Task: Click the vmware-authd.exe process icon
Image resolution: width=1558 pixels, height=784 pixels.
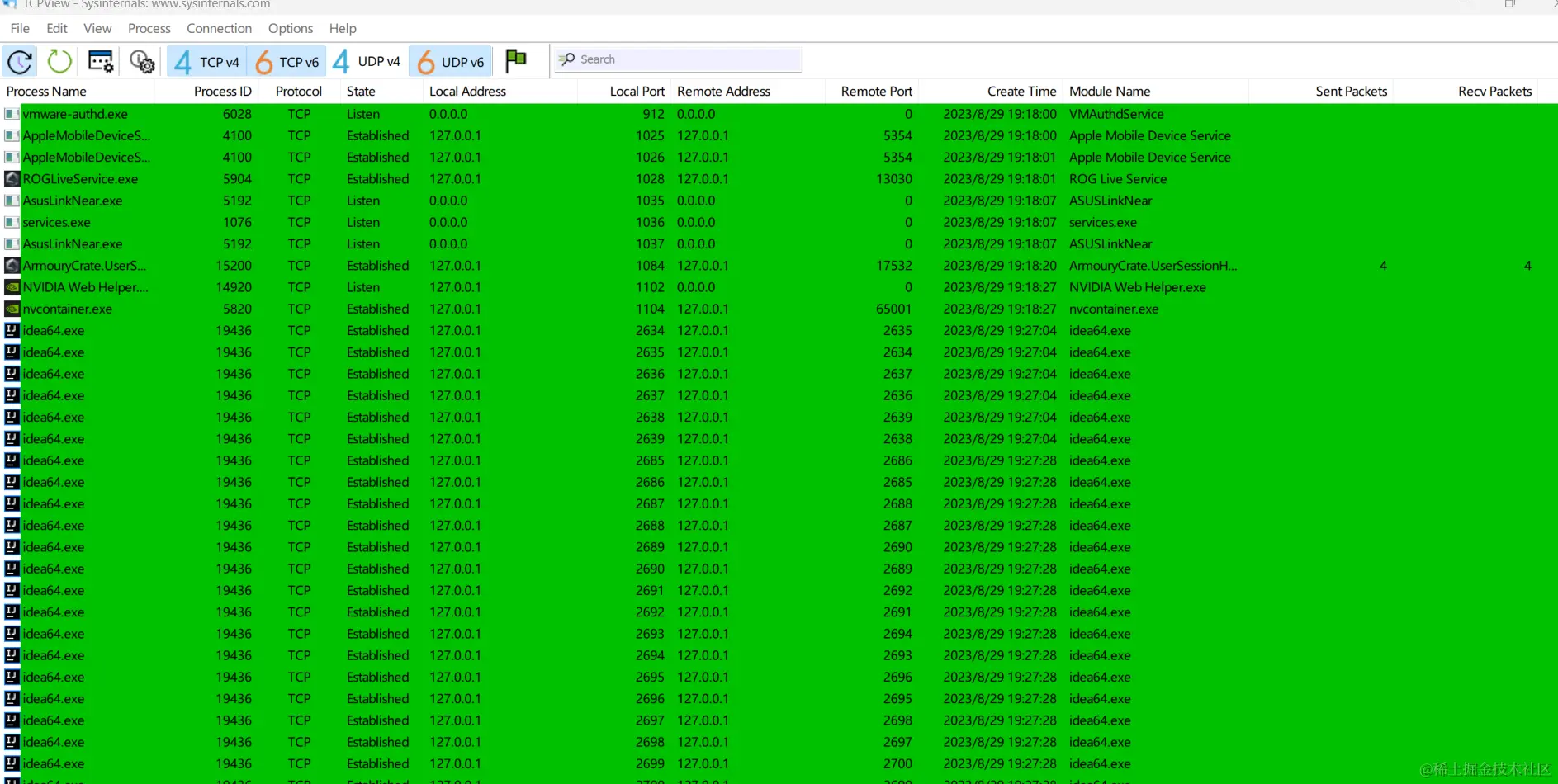Action: pos(11,114)
